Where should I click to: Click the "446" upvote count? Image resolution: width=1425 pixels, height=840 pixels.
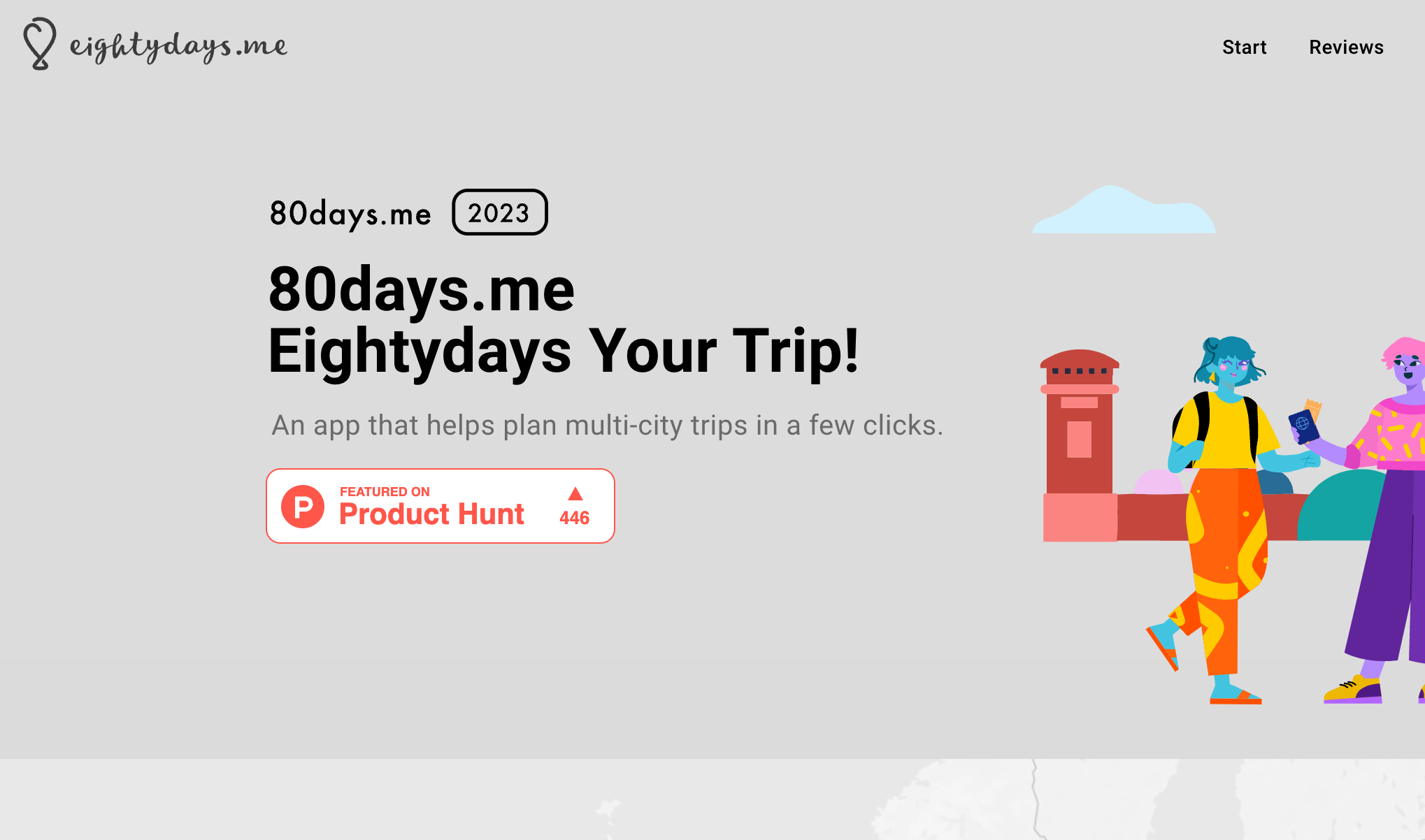(574, 518)
